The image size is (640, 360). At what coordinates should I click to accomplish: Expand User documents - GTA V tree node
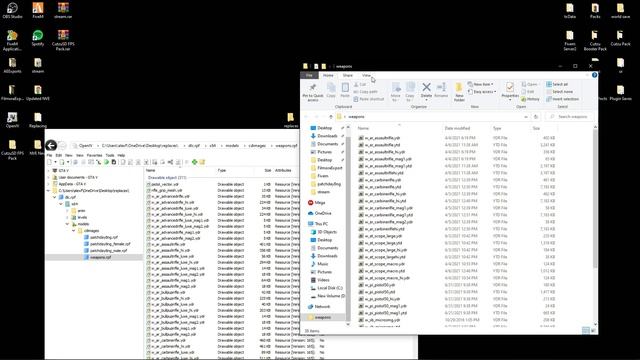click(49, 177)
